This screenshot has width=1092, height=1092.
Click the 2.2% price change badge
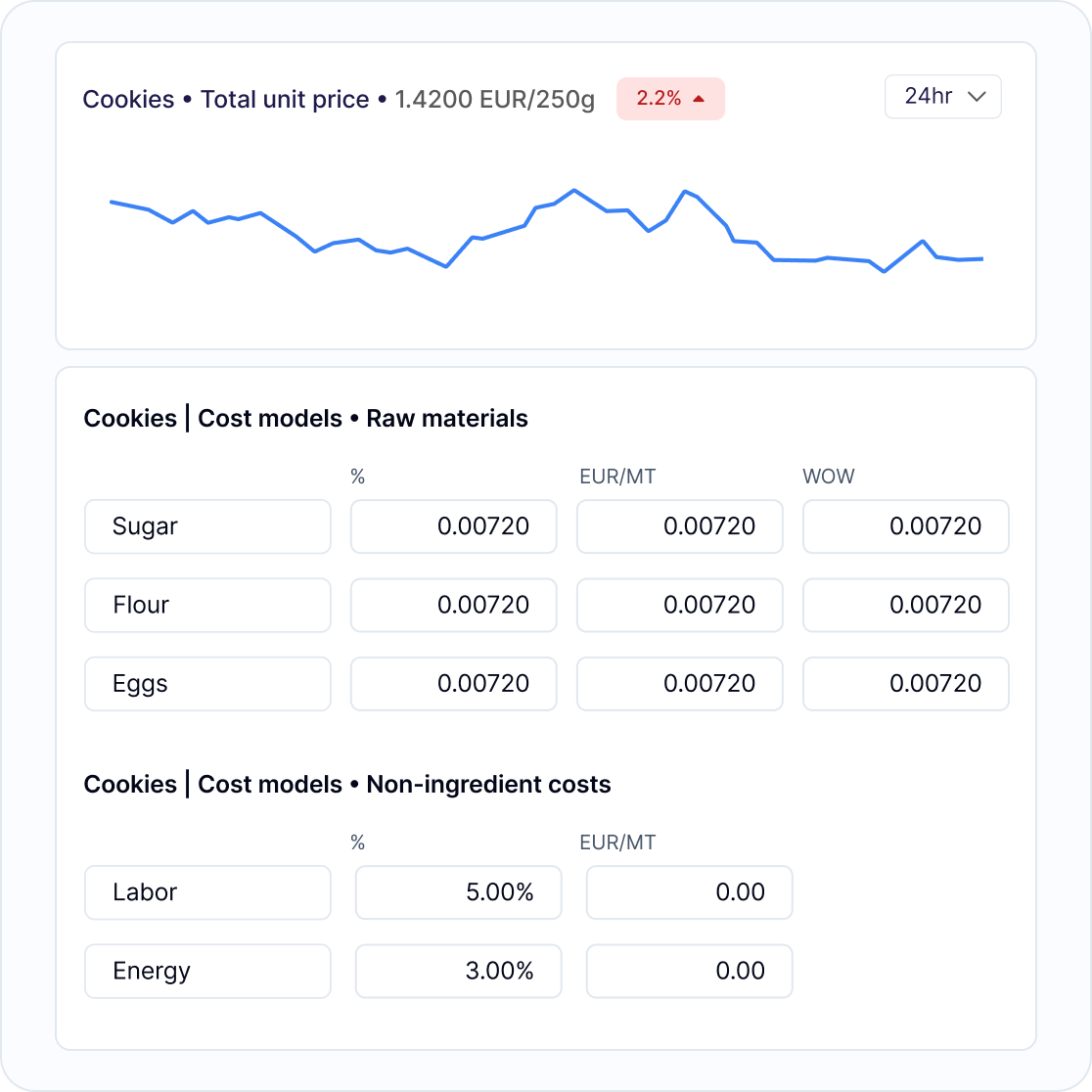tap(670, 99)
